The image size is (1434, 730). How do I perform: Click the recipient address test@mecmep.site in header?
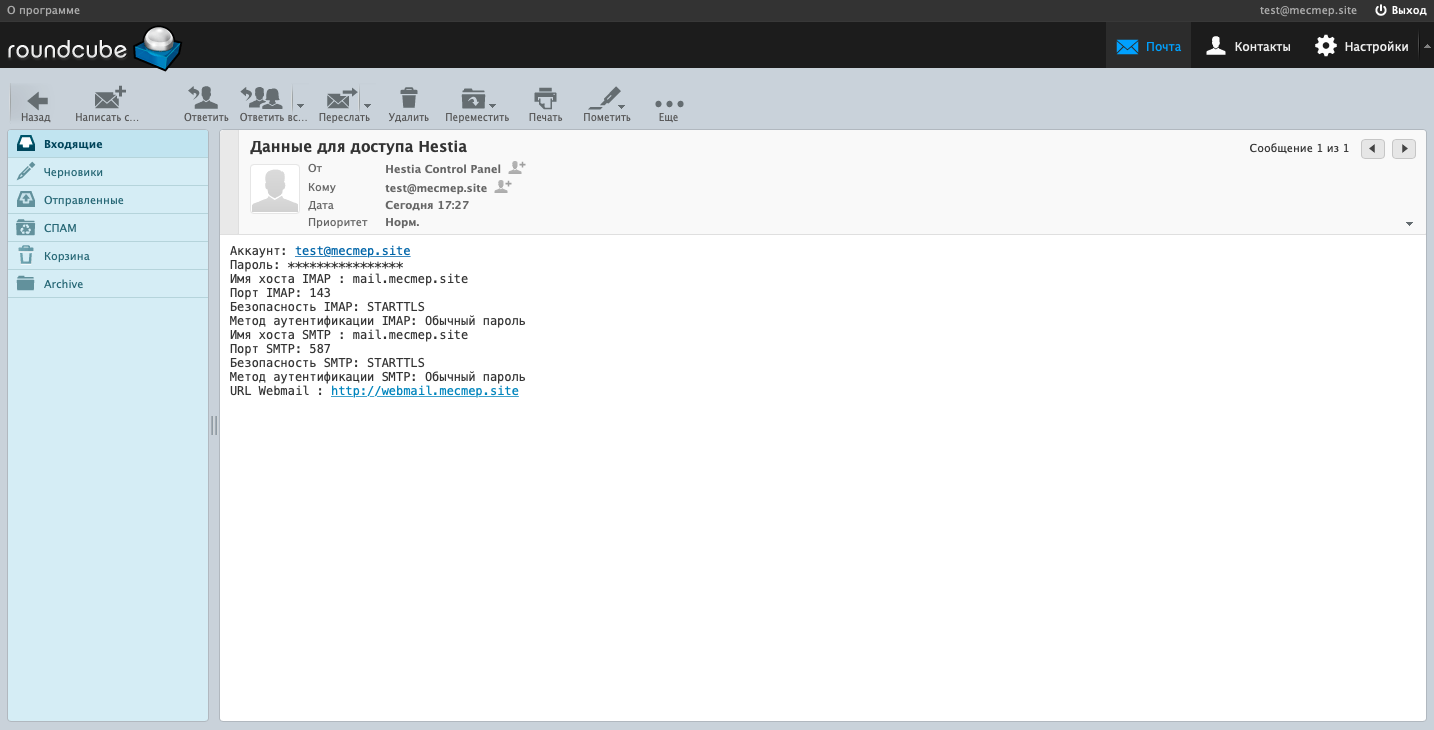click(x=436, y=187)
